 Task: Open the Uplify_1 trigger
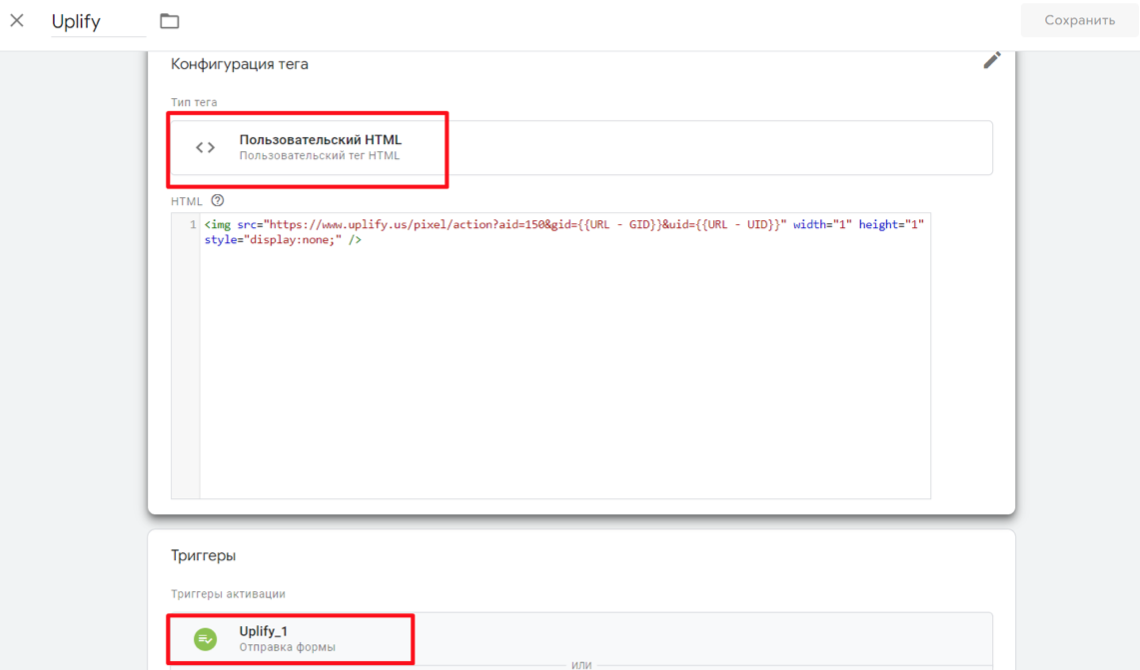(x=582, y=639)
